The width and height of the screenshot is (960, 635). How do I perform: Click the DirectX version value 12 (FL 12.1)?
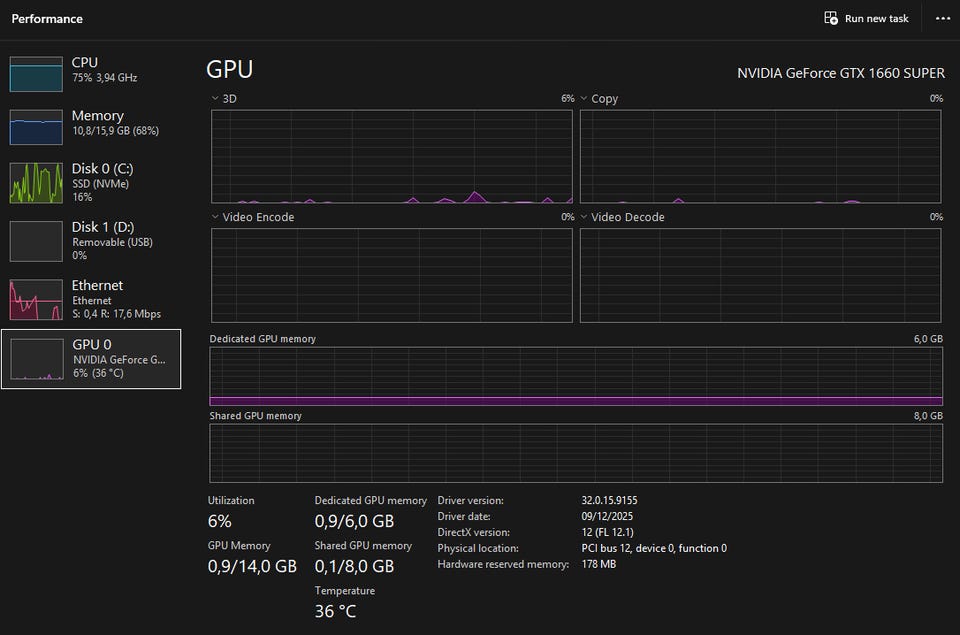(607, 532)
